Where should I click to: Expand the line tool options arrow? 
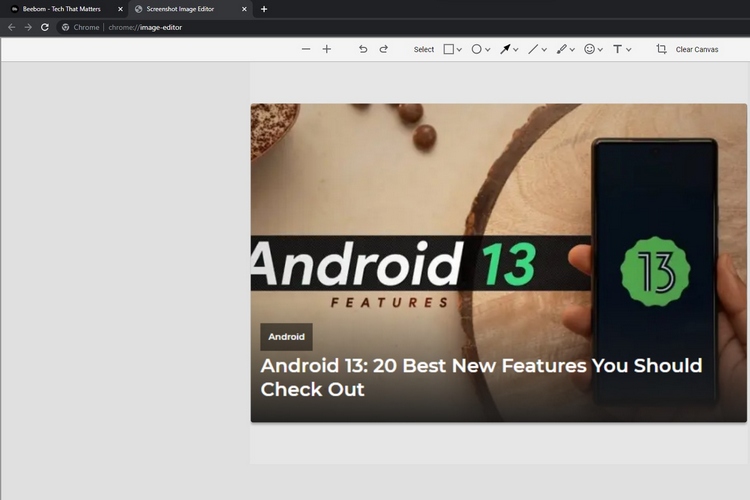point(544,49)
